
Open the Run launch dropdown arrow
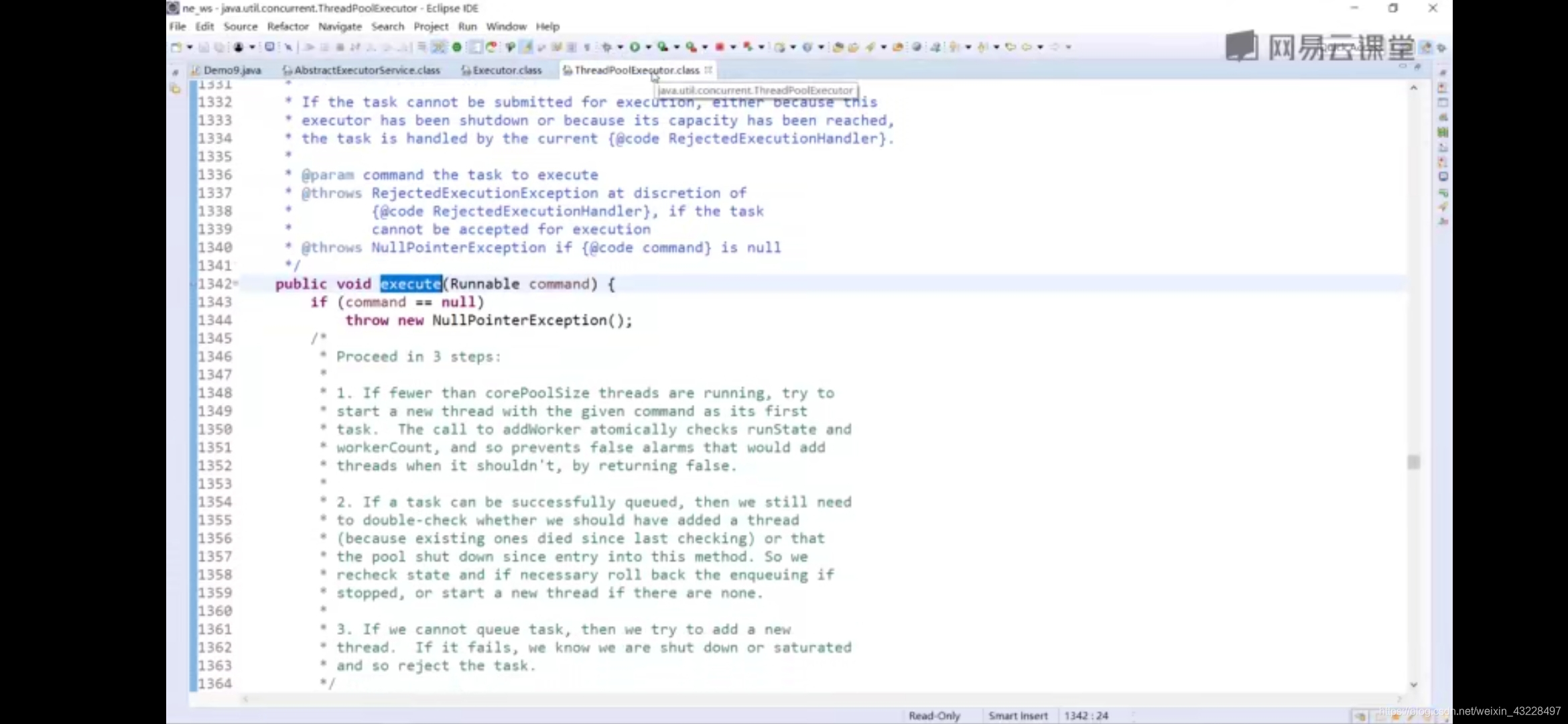click(x=648, y=47)
